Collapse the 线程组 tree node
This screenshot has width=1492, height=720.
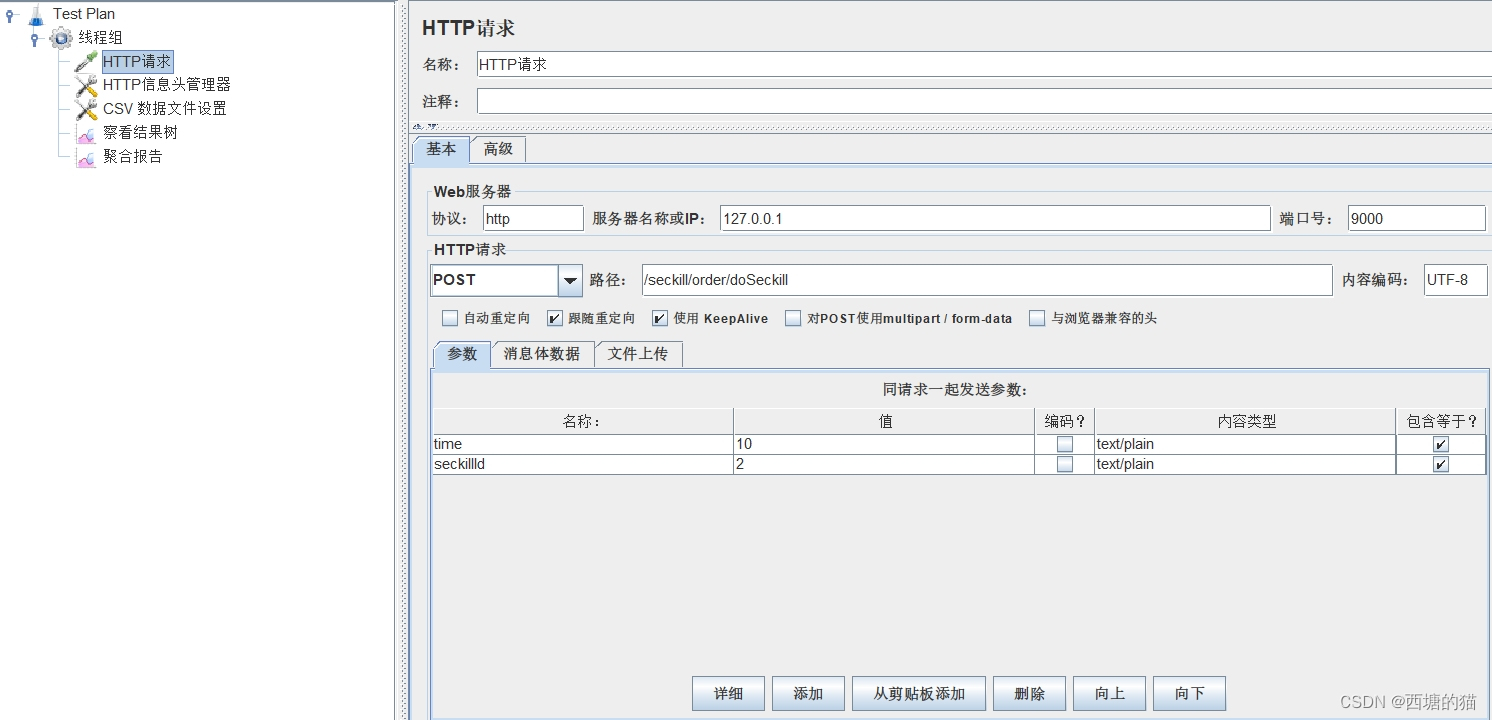[35, 38]
